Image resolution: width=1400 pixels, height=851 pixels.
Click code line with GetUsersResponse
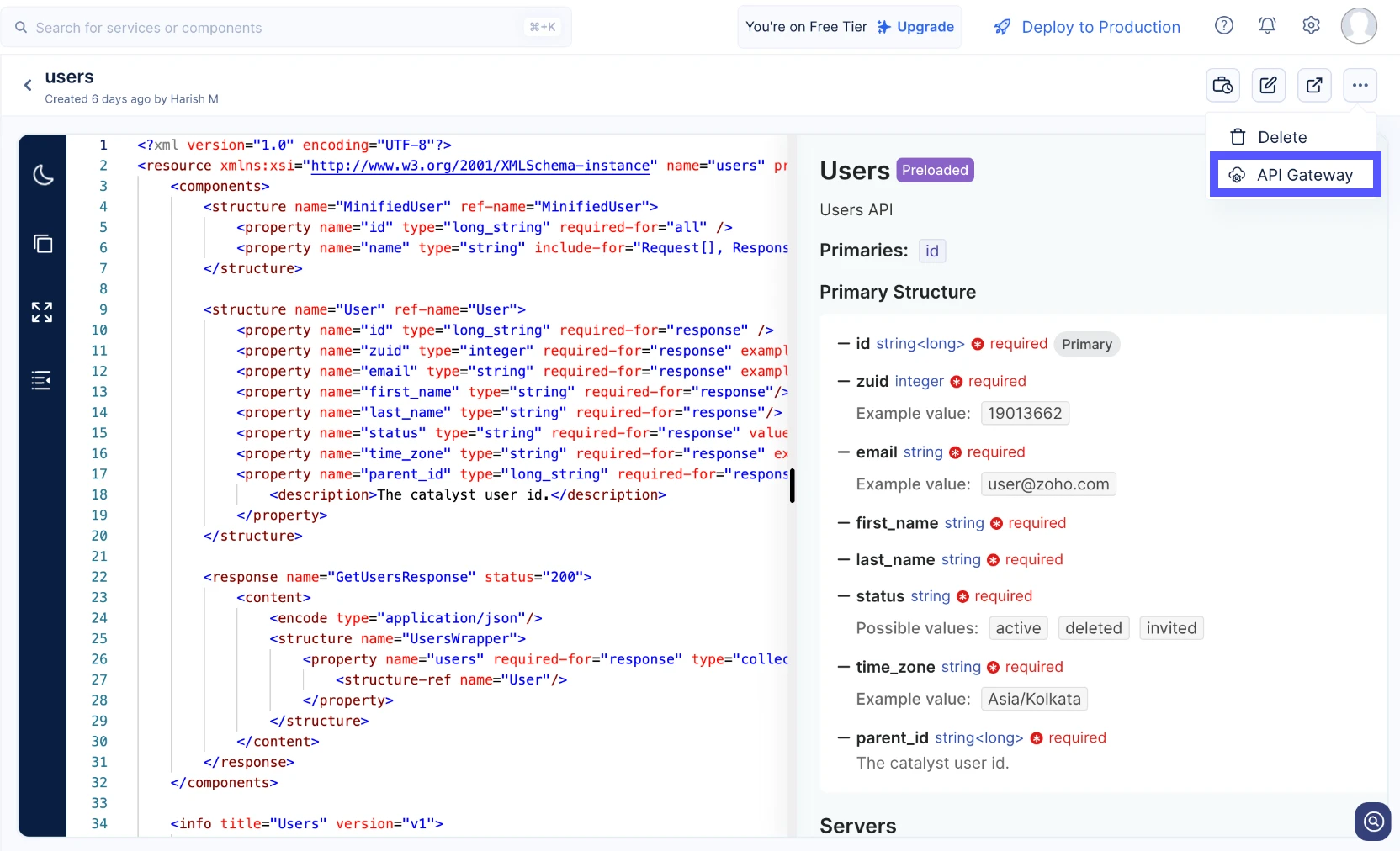pos(397,577)
